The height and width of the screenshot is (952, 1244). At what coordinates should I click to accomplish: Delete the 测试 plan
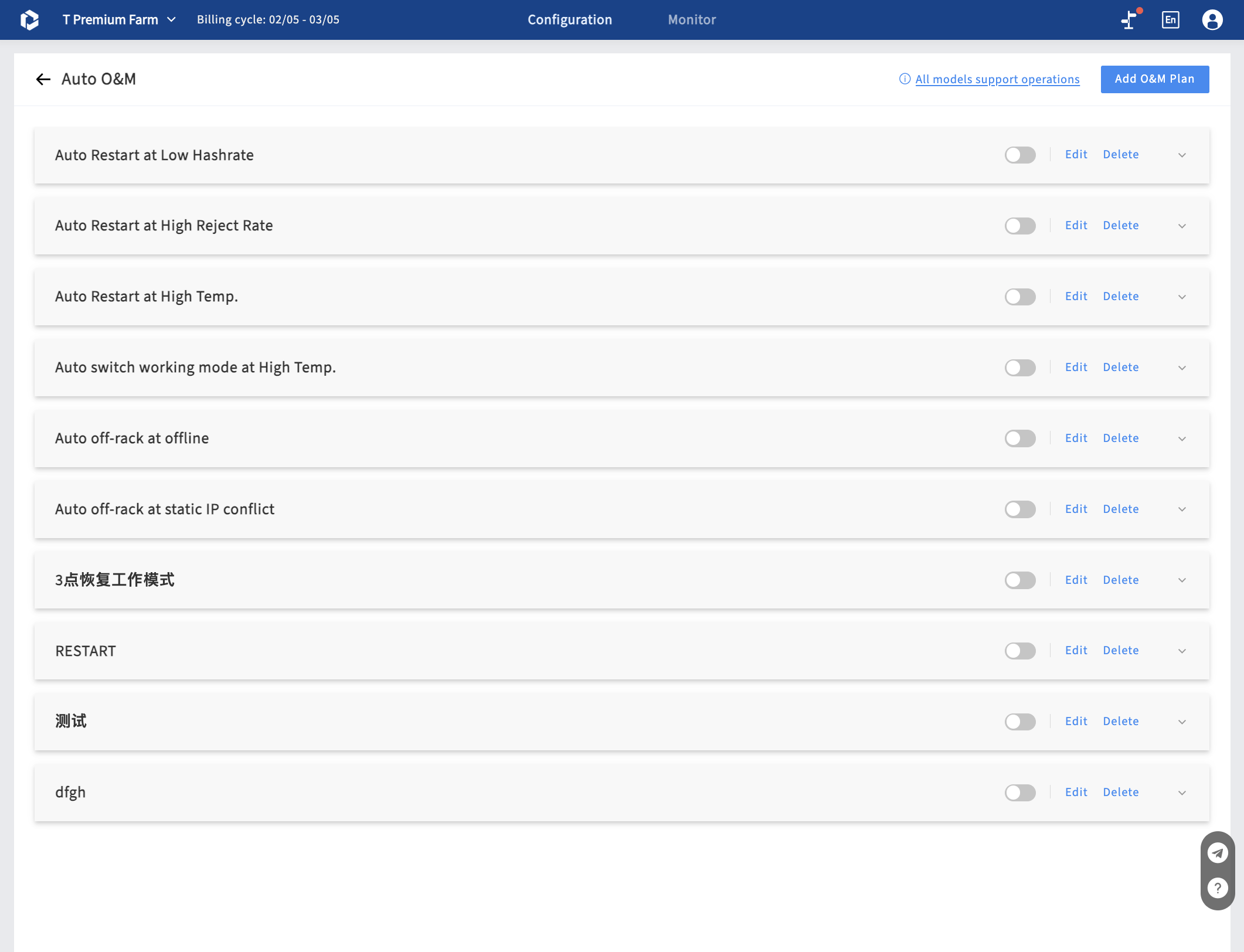(x=1120, y=721)
